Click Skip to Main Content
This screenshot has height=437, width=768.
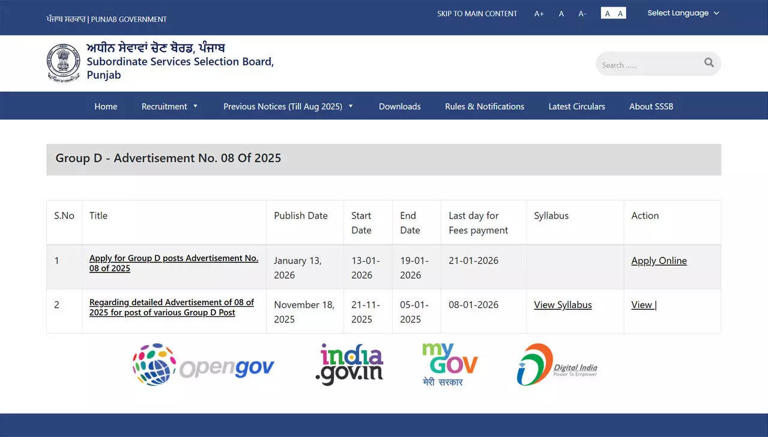click(476, 14)
